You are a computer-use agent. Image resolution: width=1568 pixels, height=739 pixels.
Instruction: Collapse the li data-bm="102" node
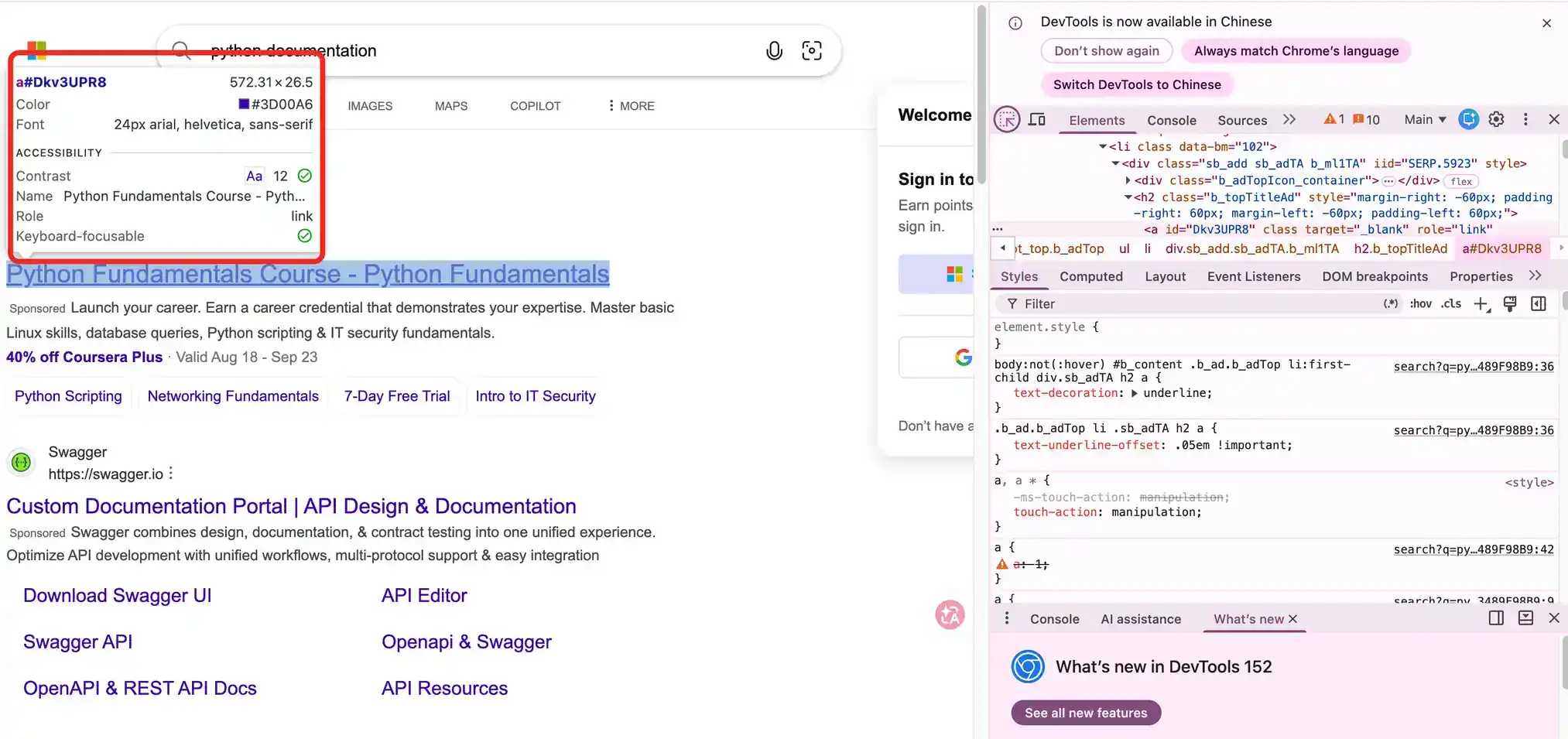1103,146
